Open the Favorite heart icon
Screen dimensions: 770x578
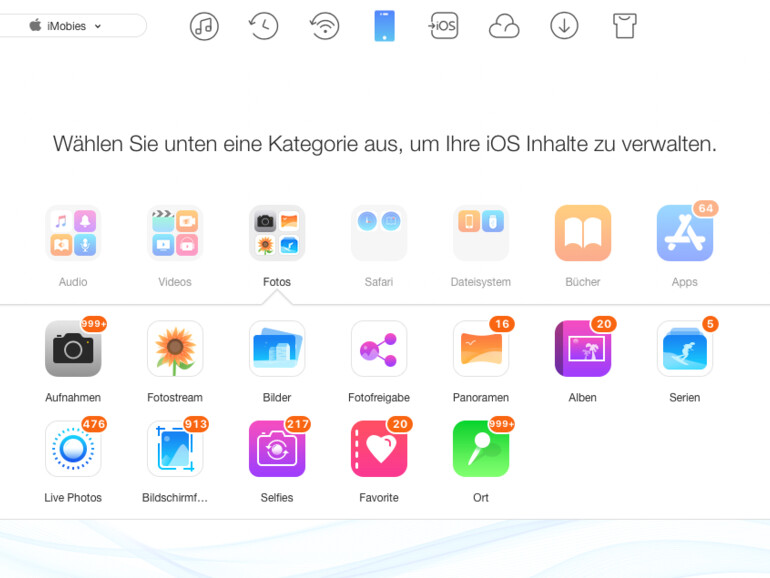point(379,449)
